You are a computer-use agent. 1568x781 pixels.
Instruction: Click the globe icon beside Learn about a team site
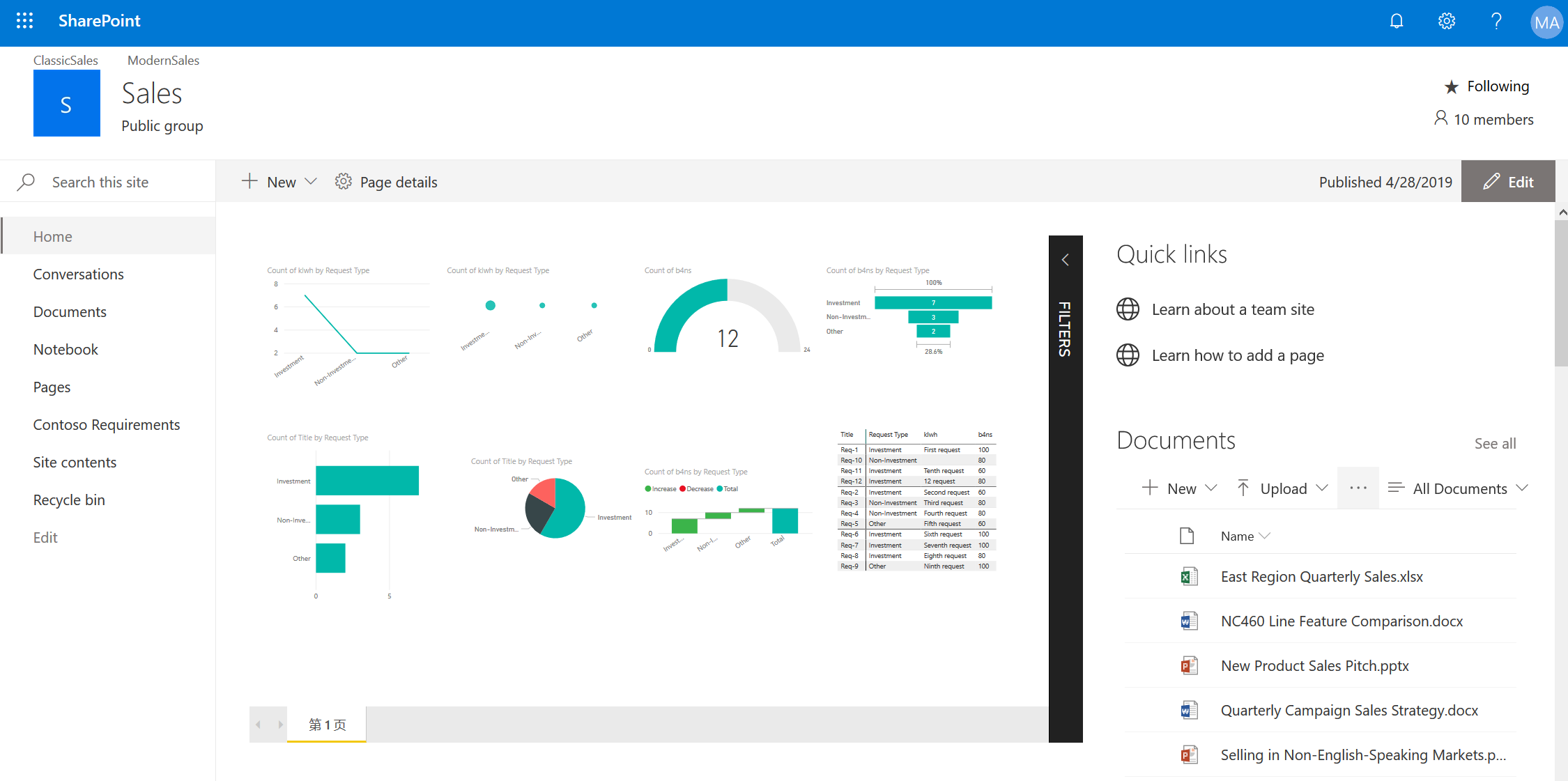1128,309
